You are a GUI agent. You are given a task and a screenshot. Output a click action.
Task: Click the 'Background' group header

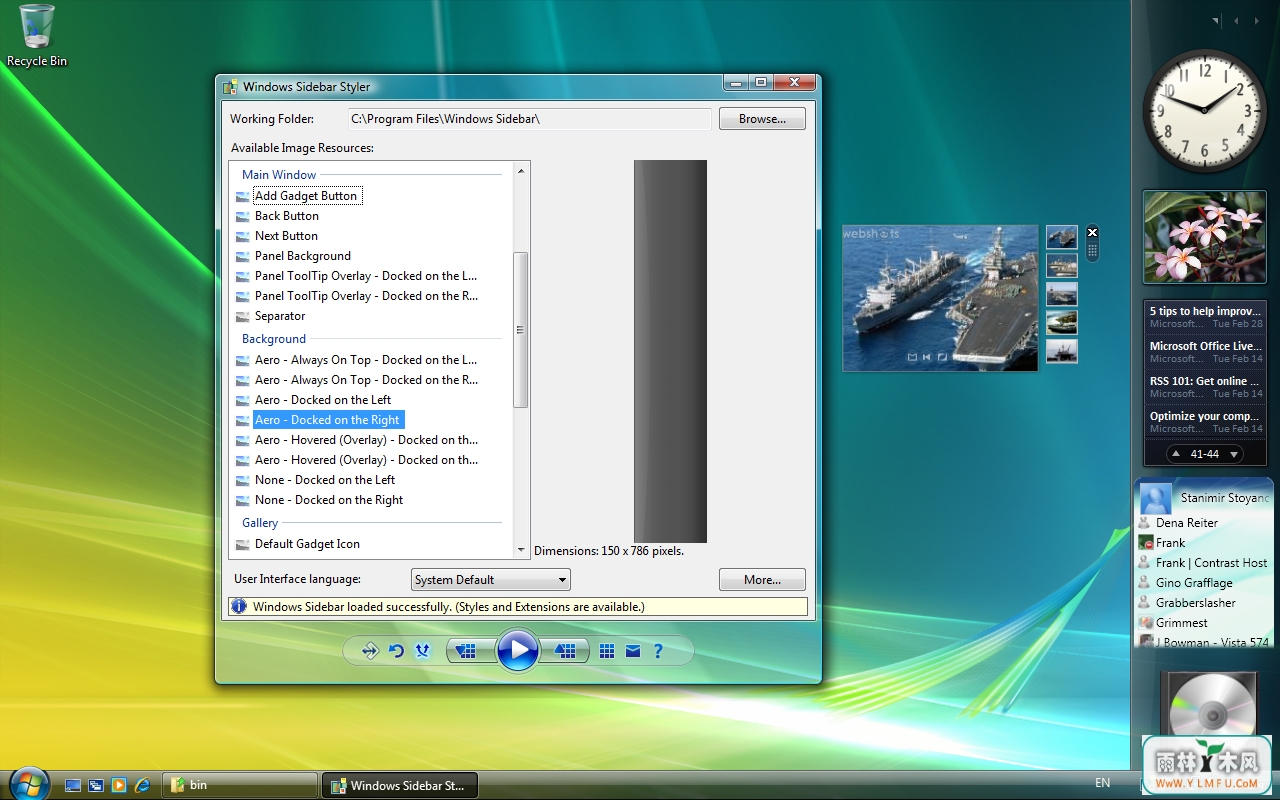point(274,339)
